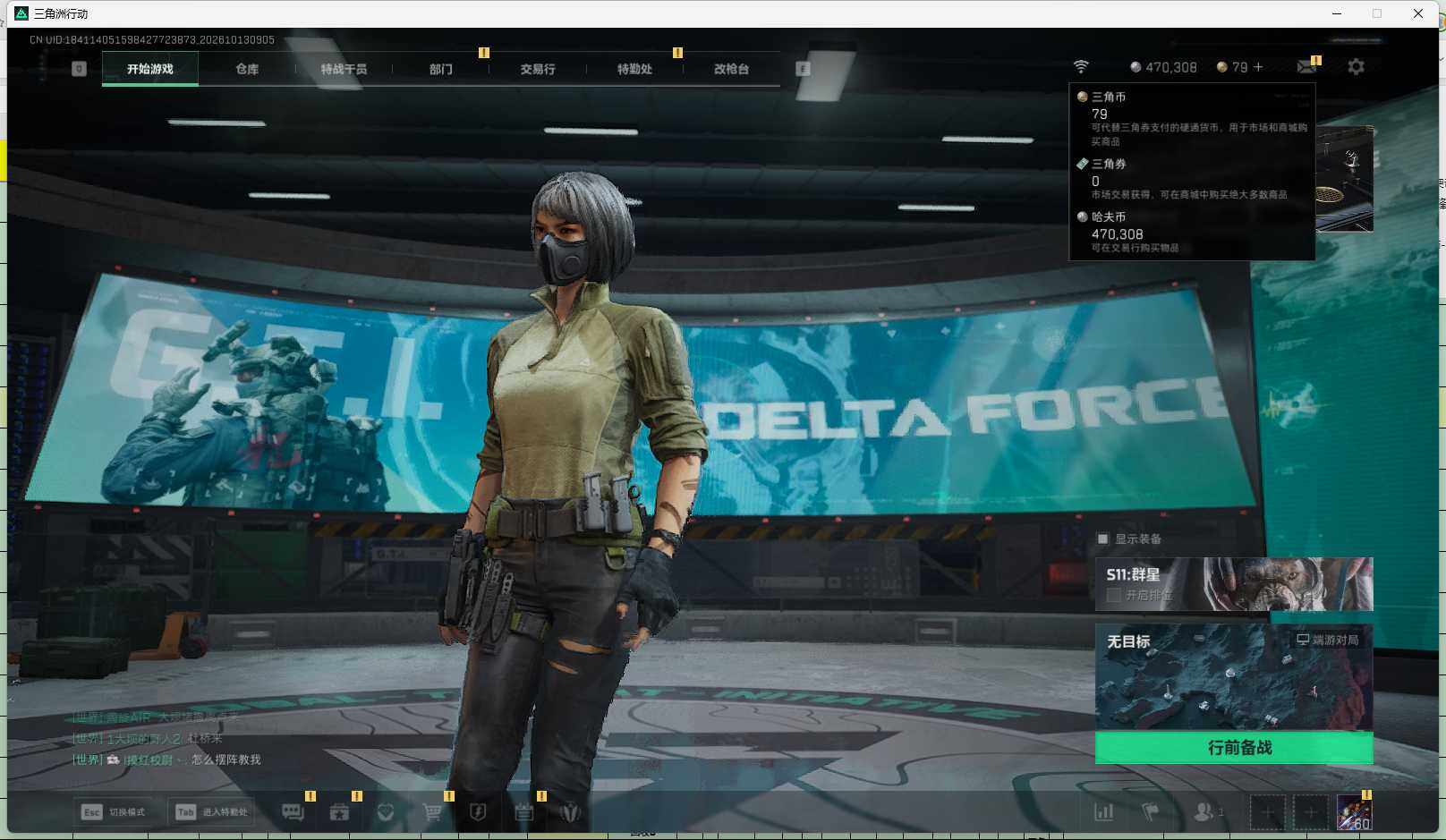Click the 470,308 哈夫币 balance

(x=1163, y=67)
